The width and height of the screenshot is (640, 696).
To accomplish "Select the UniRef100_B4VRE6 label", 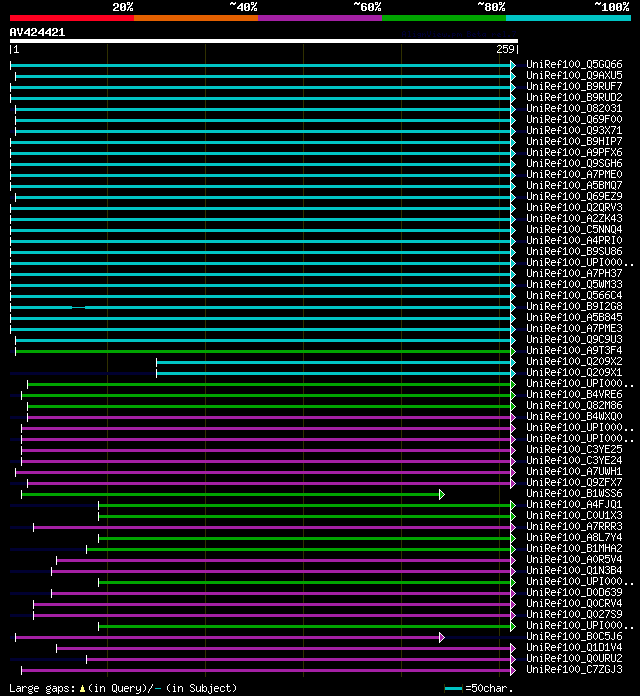I will [574, 395].
